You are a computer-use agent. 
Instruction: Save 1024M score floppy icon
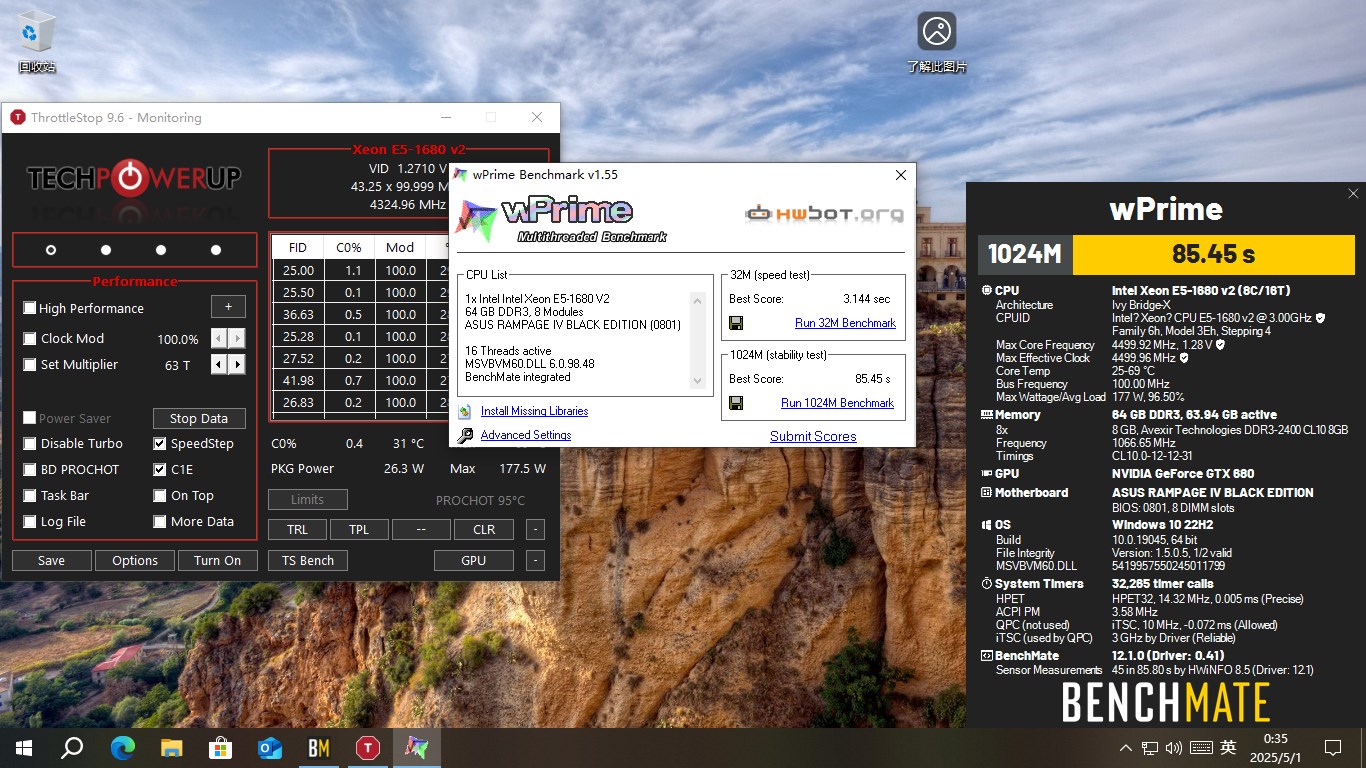[x=736, y=403]
